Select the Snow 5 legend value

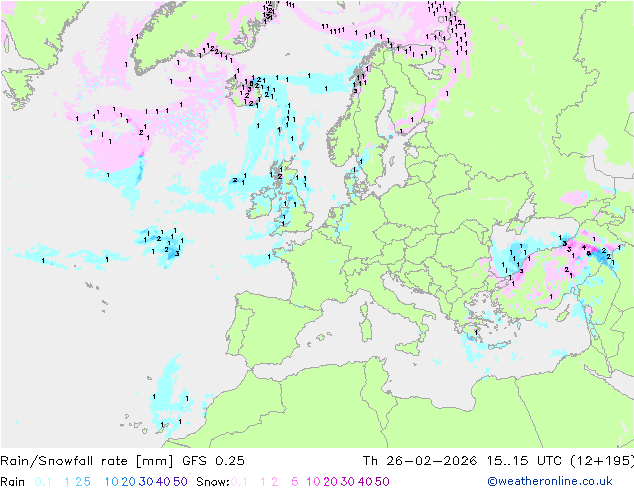[295, 482]
